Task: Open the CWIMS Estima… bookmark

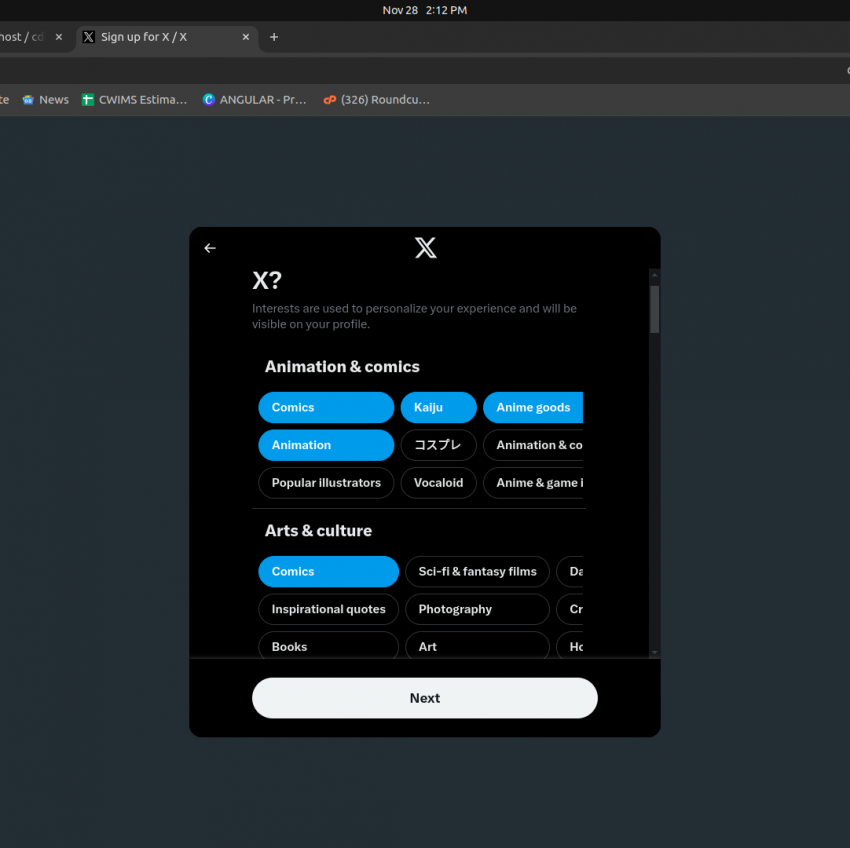Action: 134,100
